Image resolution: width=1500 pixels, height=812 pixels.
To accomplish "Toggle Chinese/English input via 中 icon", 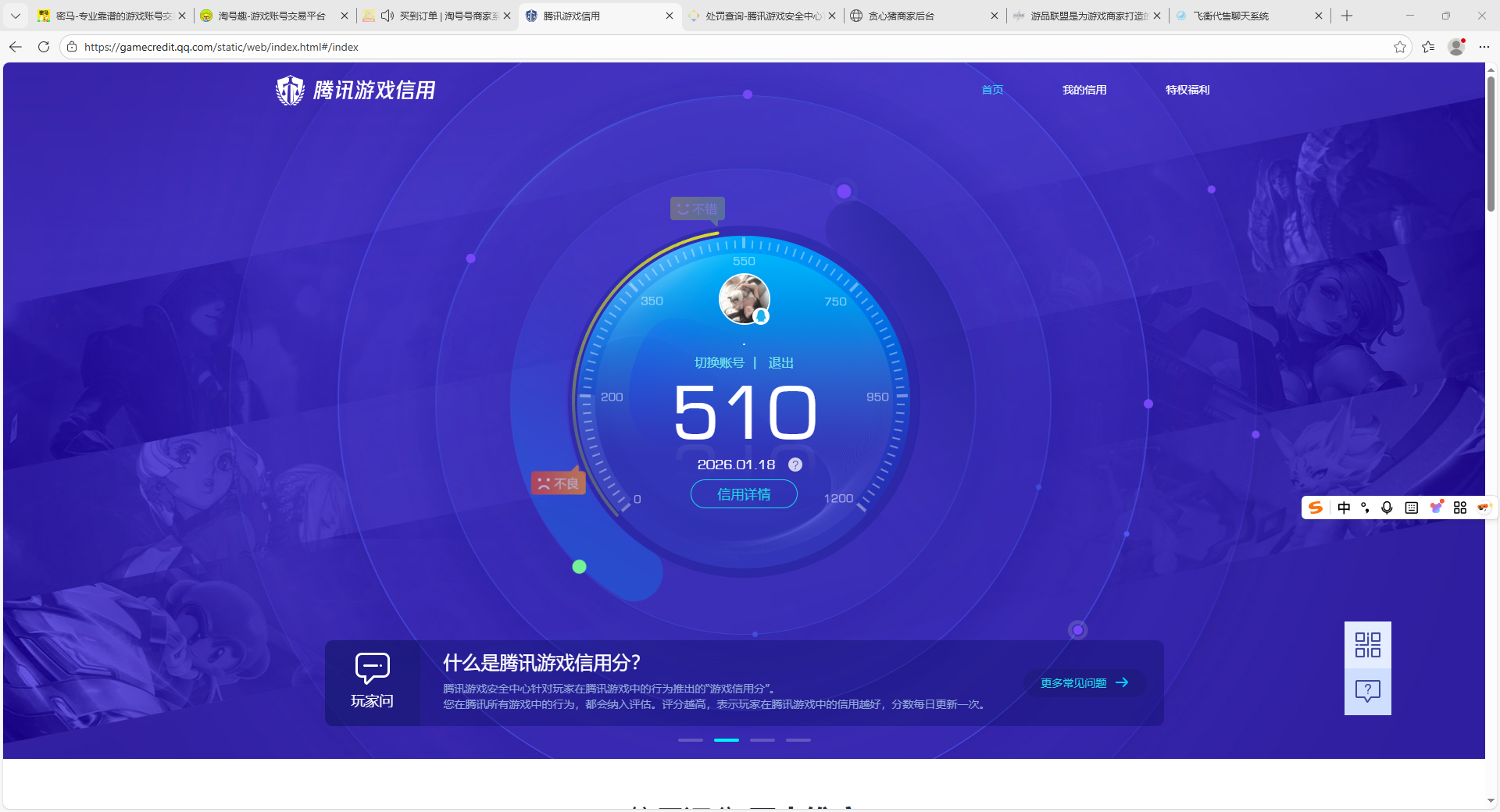I will (1344, 507).
